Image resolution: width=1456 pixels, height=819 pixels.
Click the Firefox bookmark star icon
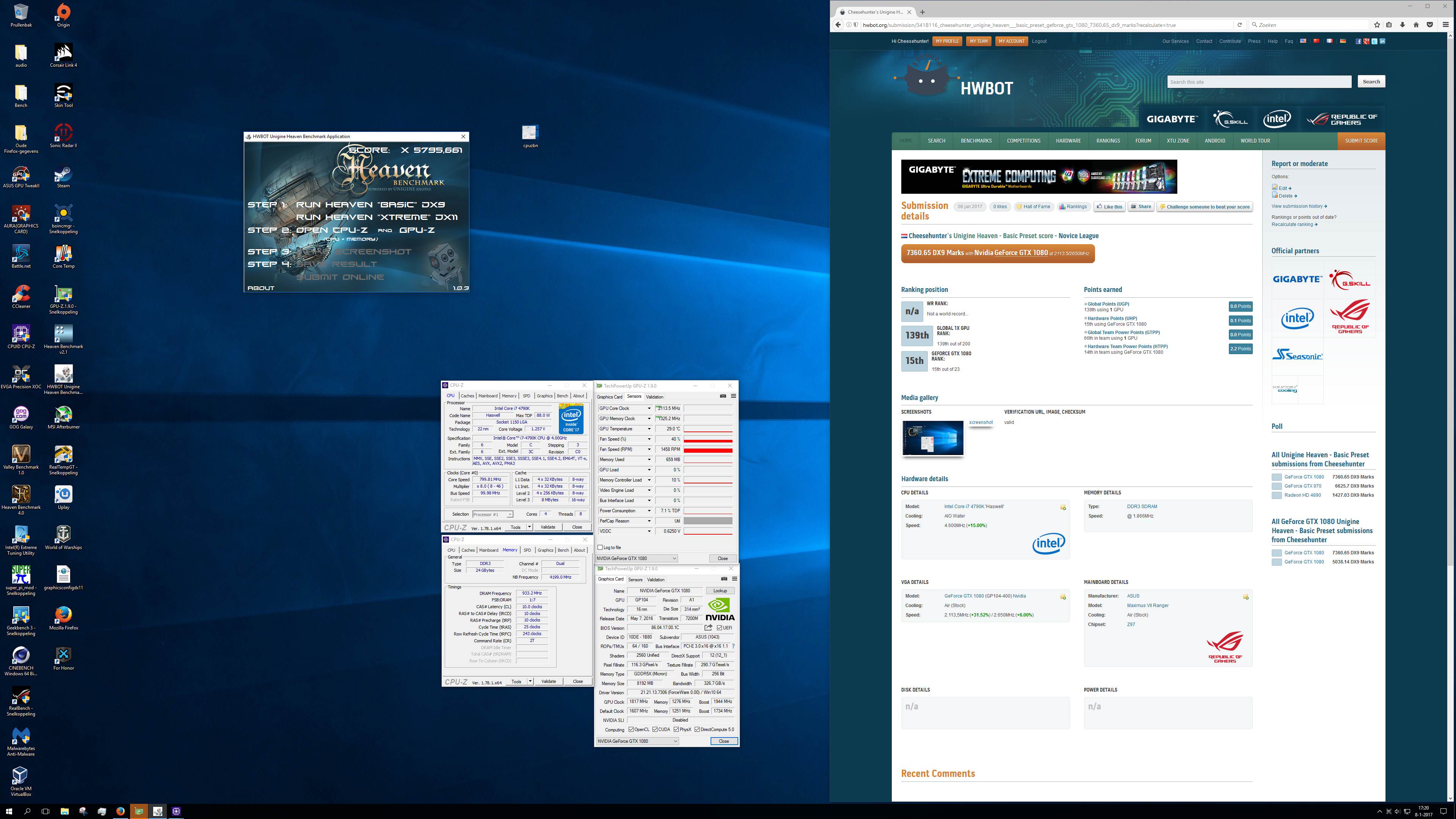coord(1377,25)
